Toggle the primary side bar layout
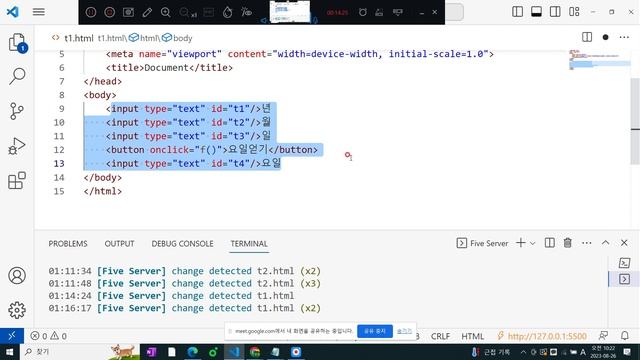Viewport: 640px width, 360px height. 518,11
